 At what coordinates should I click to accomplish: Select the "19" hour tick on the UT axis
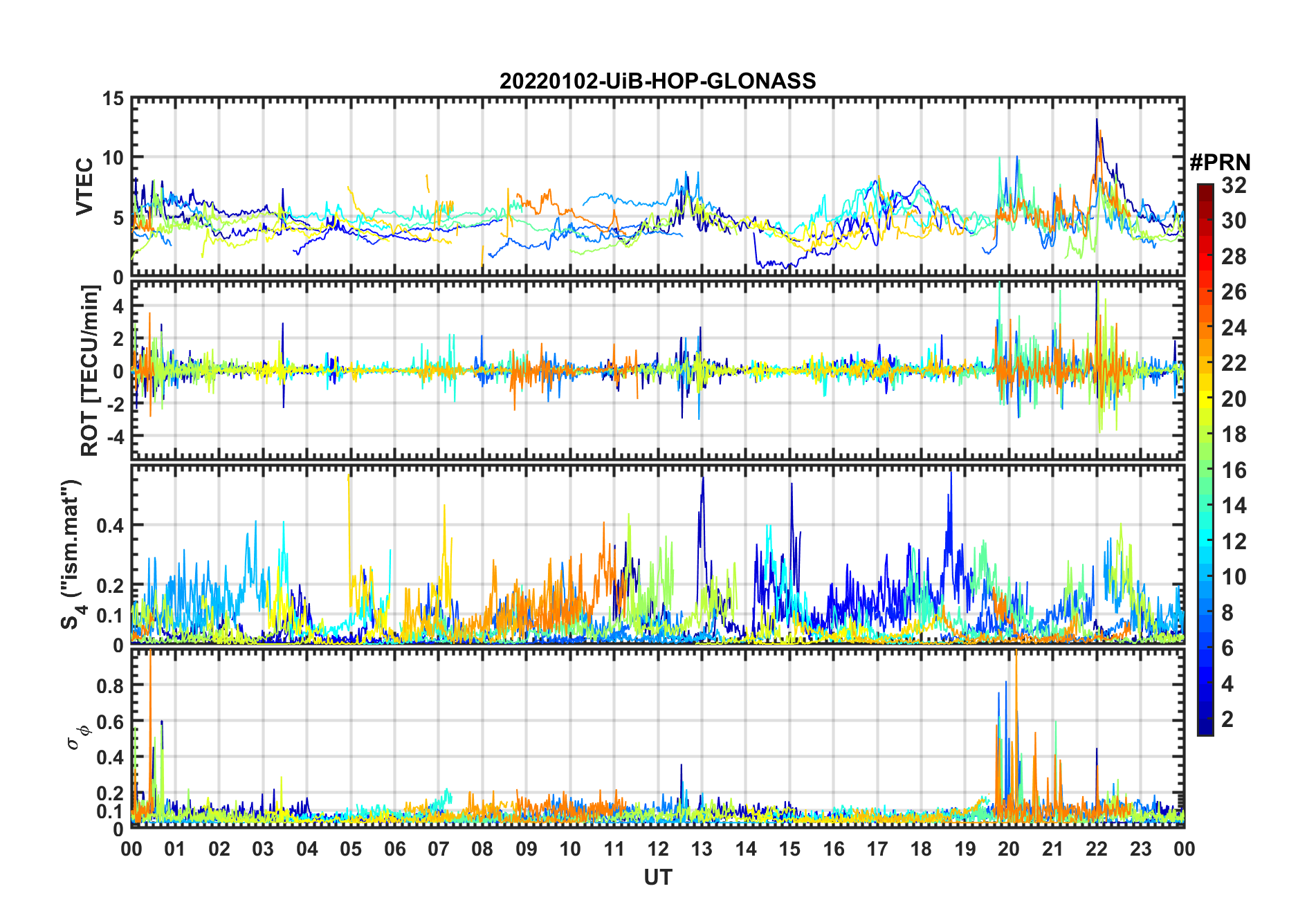[965, 849]
